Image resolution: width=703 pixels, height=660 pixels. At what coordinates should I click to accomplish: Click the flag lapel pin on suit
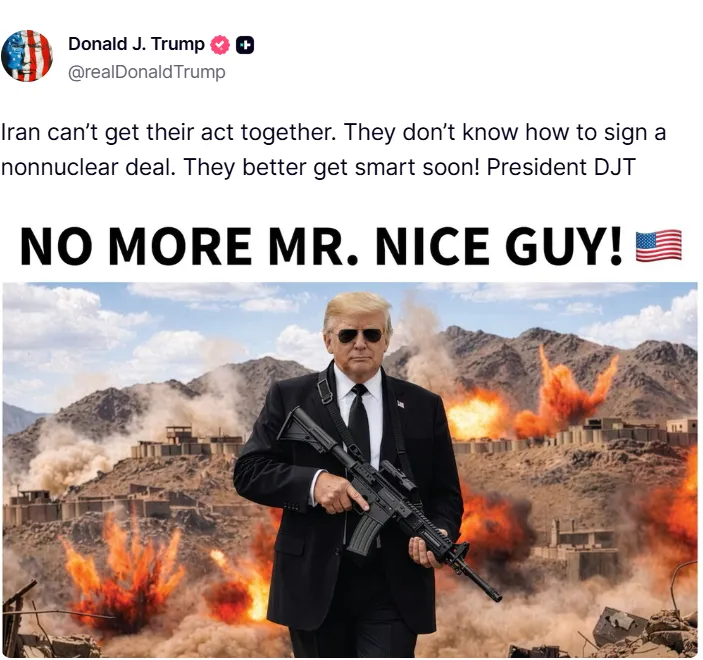point(401,404)
